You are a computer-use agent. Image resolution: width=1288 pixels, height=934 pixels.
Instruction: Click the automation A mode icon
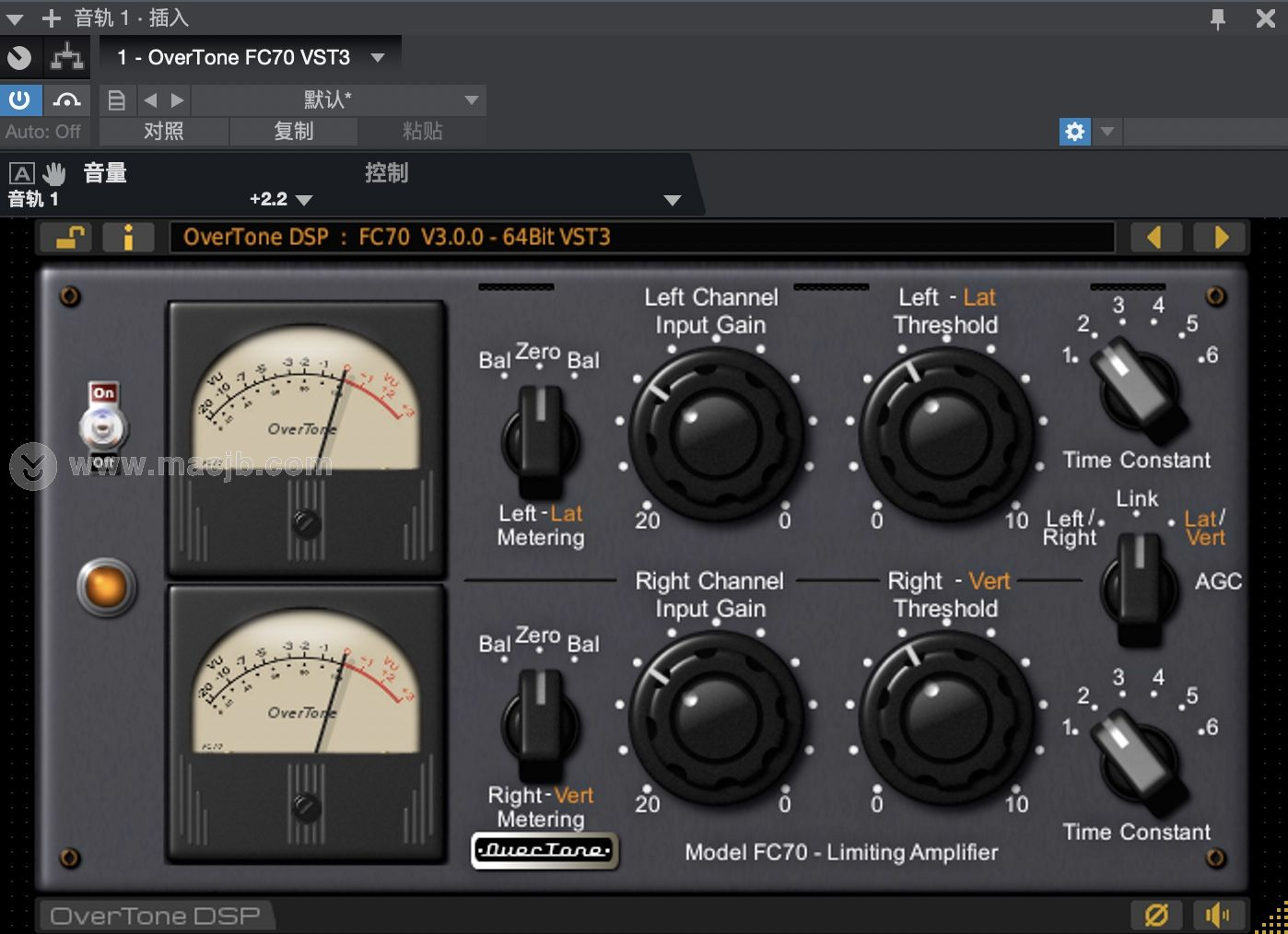click(22, 173)
